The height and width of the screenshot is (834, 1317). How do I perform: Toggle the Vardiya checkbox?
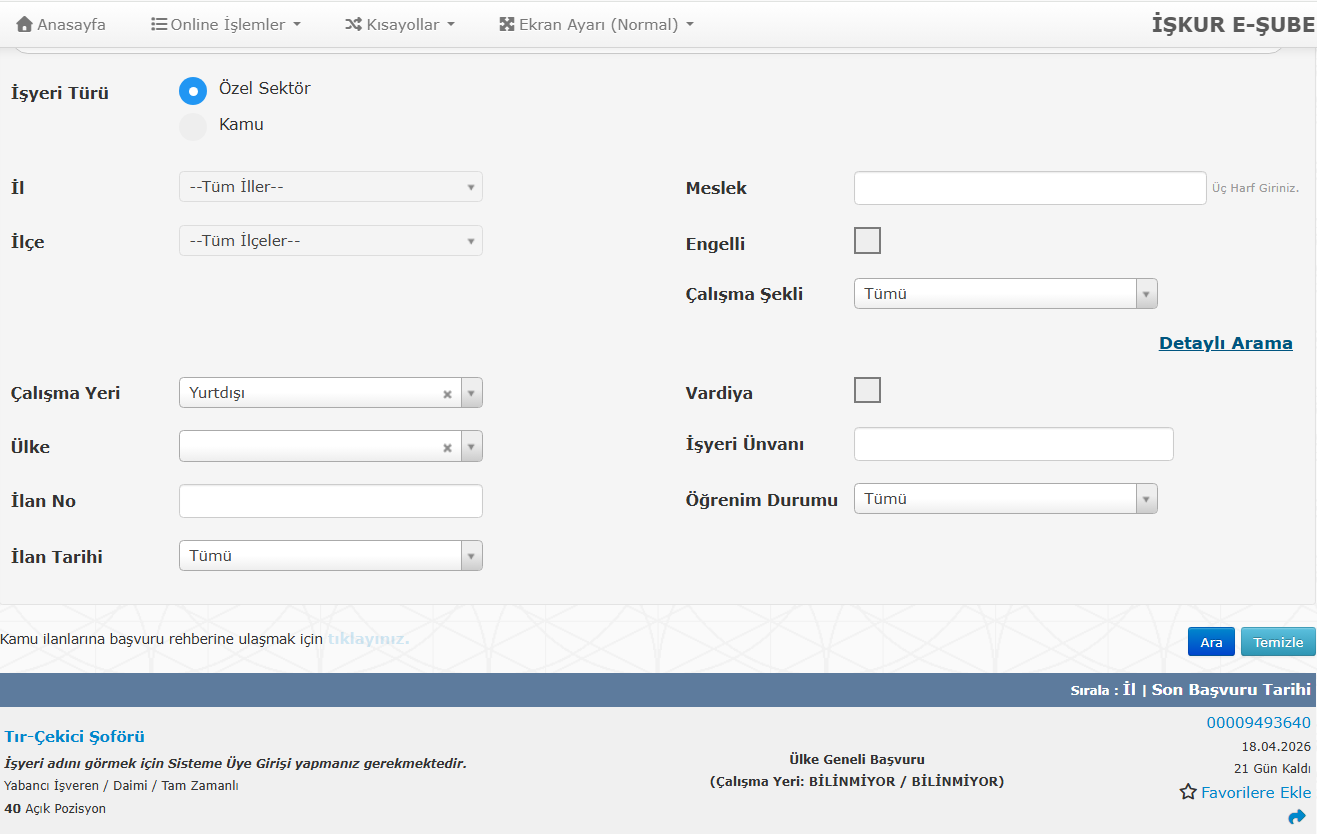[867, 390]
